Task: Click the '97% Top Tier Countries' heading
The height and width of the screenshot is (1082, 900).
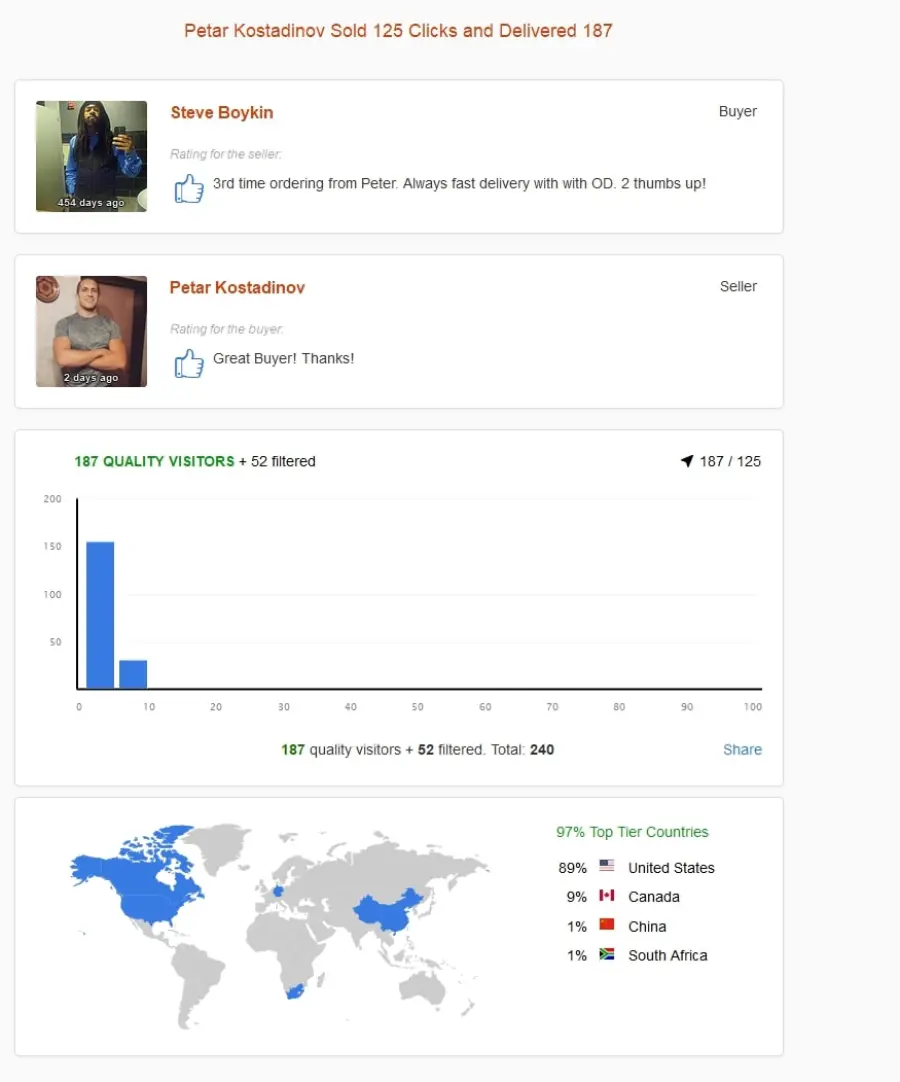Action: tap(632, 832)
